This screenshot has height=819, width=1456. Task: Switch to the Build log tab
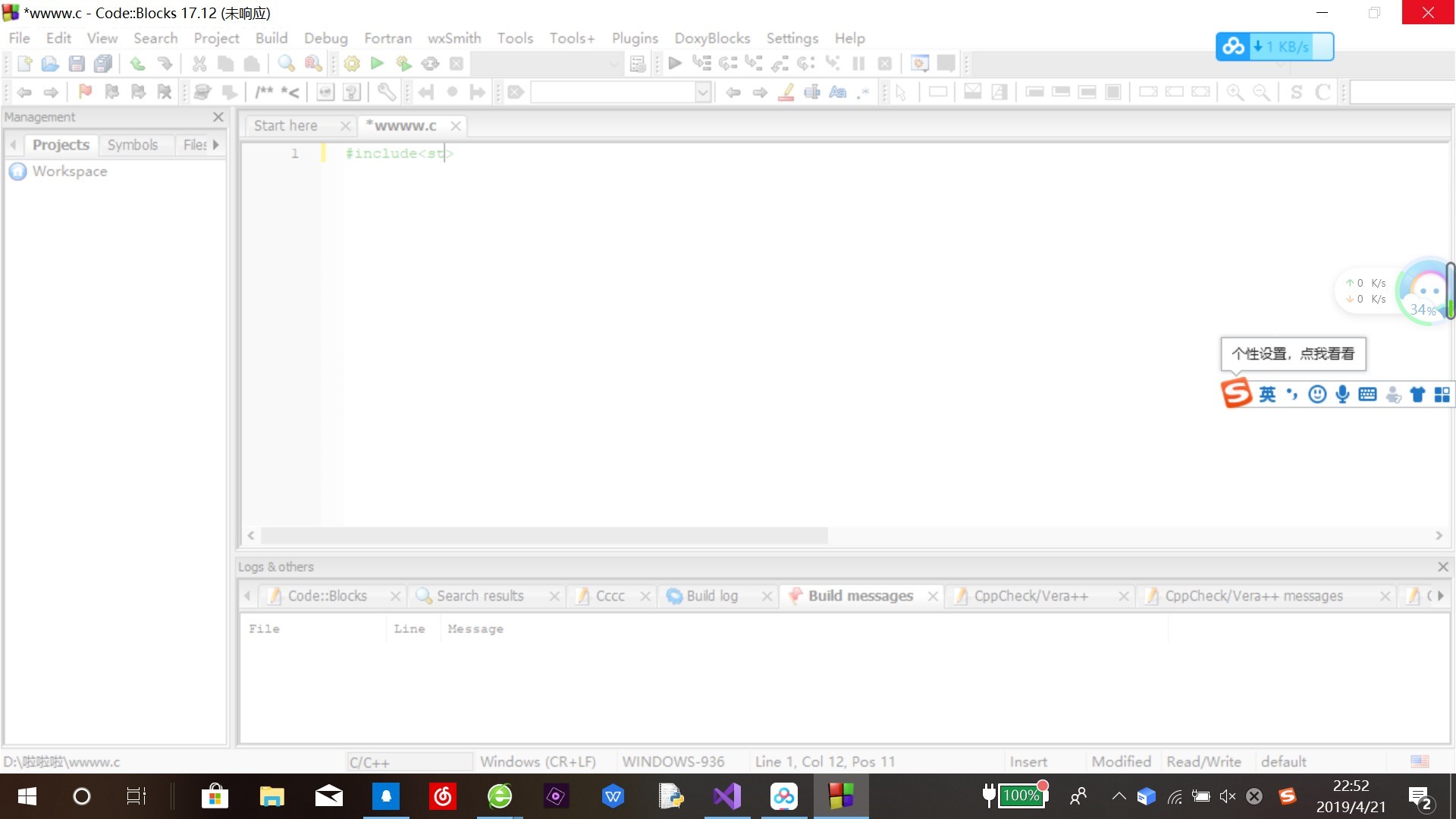[x=711, y=596]
